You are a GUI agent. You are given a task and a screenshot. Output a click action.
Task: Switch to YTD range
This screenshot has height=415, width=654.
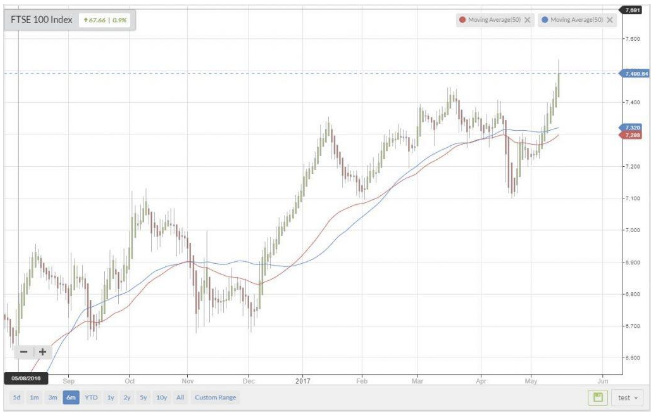(91, 397)
